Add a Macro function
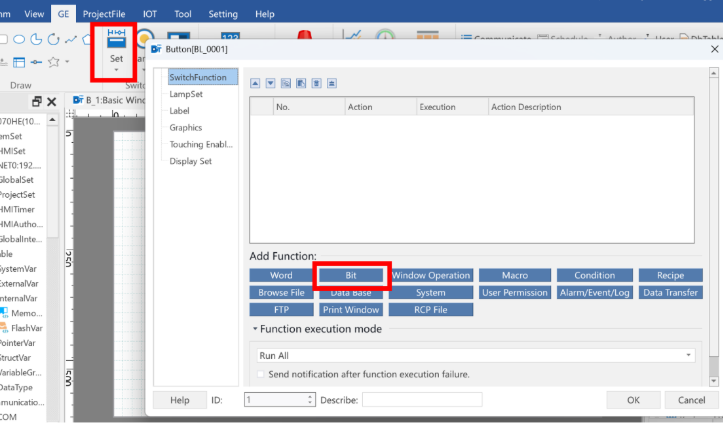The height and width of the screenshot is (423, 723). [515, 275]
